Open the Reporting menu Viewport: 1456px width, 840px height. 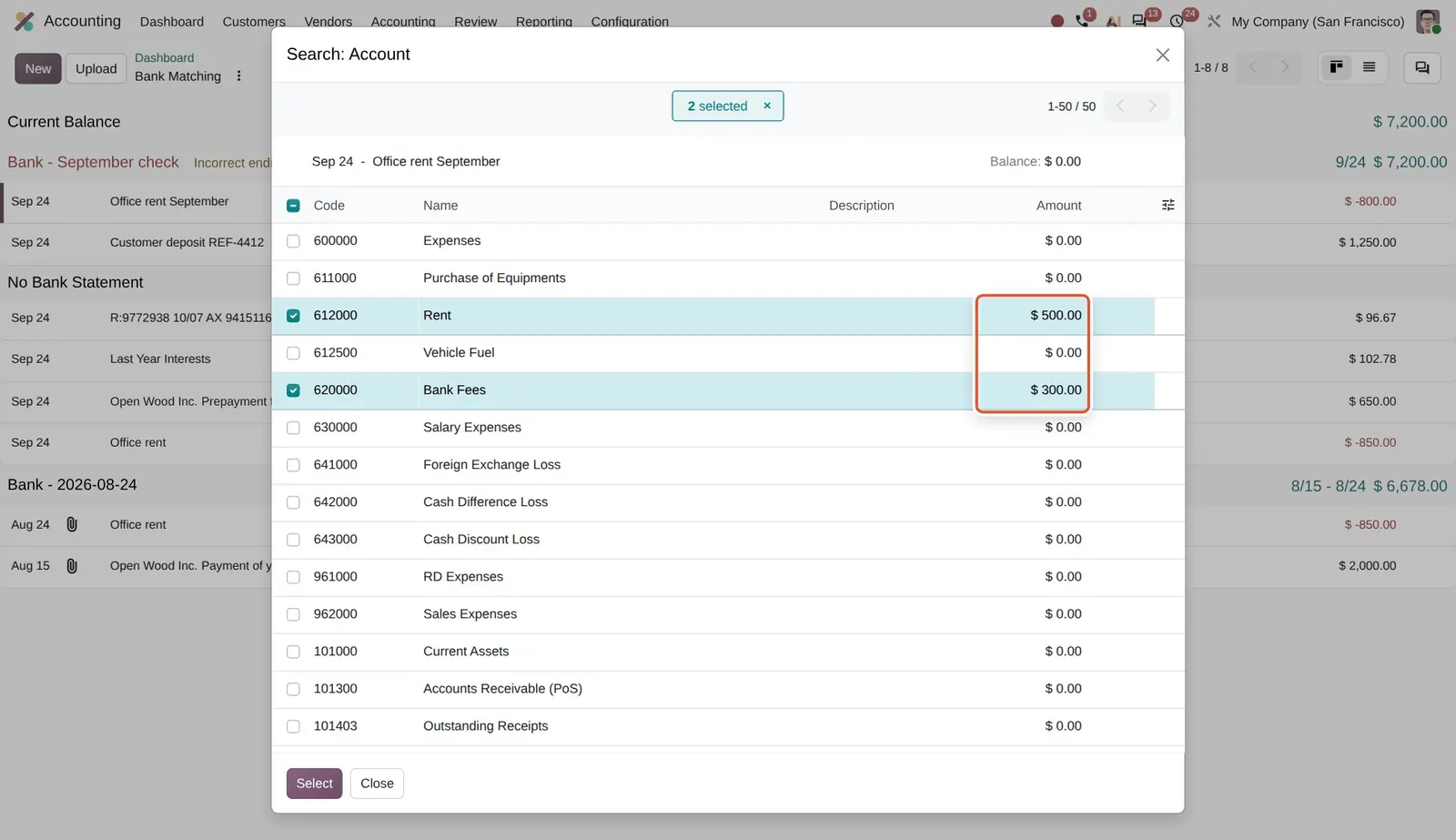click(x=544, y=21)
